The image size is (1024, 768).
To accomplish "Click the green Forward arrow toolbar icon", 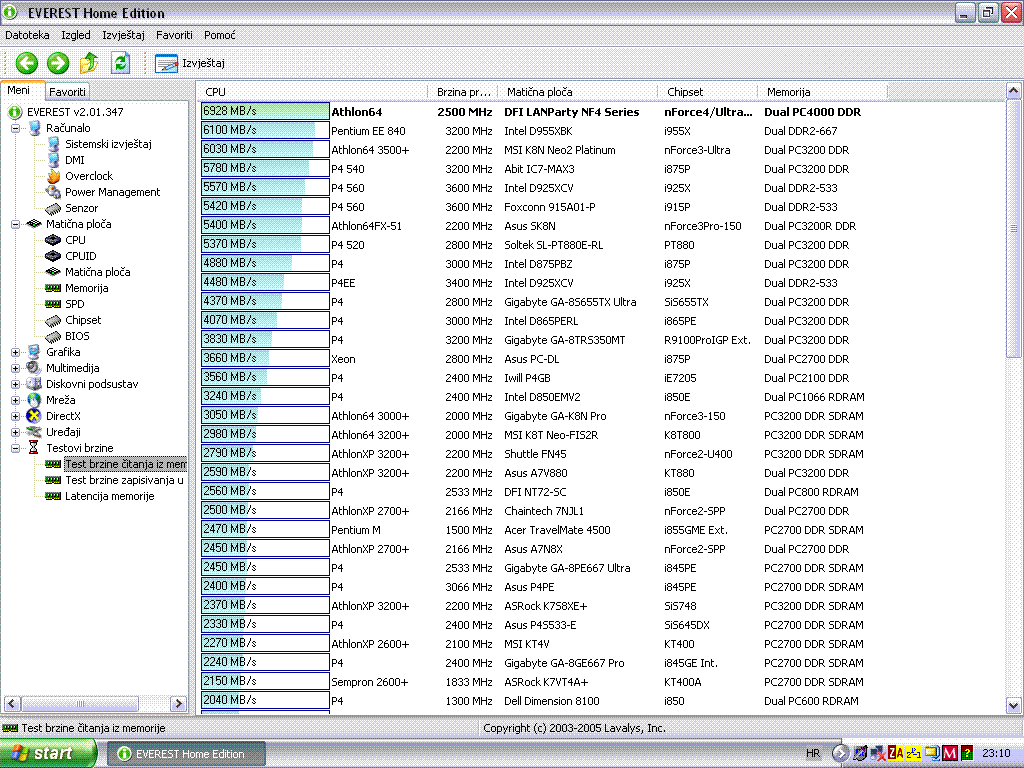I will point(58,63).
